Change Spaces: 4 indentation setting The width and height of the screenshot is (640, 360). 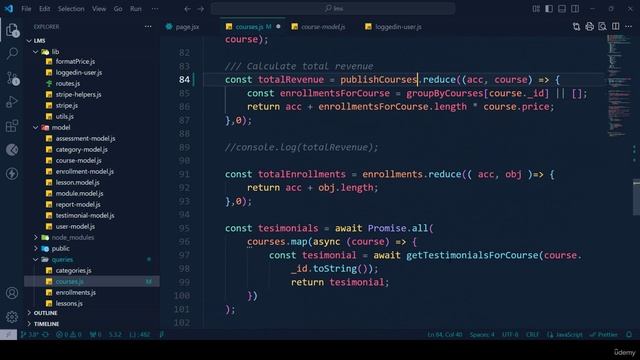pos(482,334)
